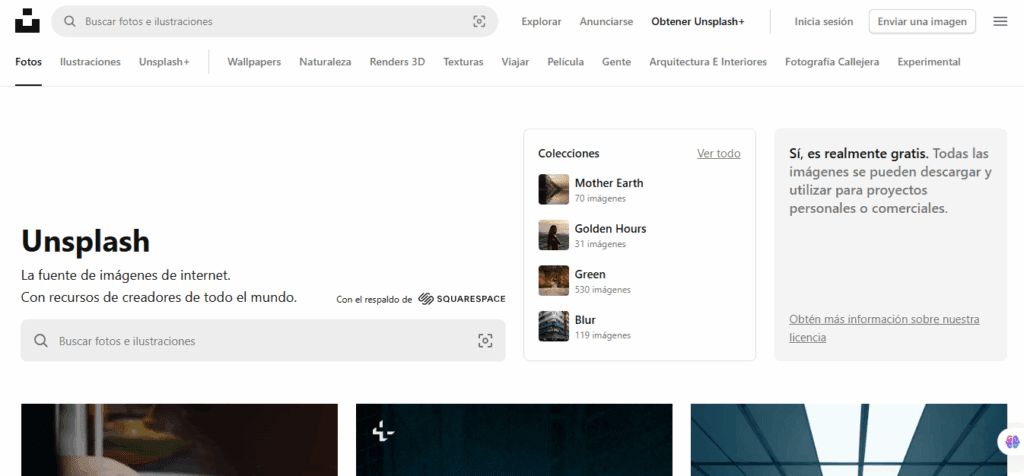Screen dimensions: 1024x476
Task: Focus the hero search field
Action: click(263, 340)
